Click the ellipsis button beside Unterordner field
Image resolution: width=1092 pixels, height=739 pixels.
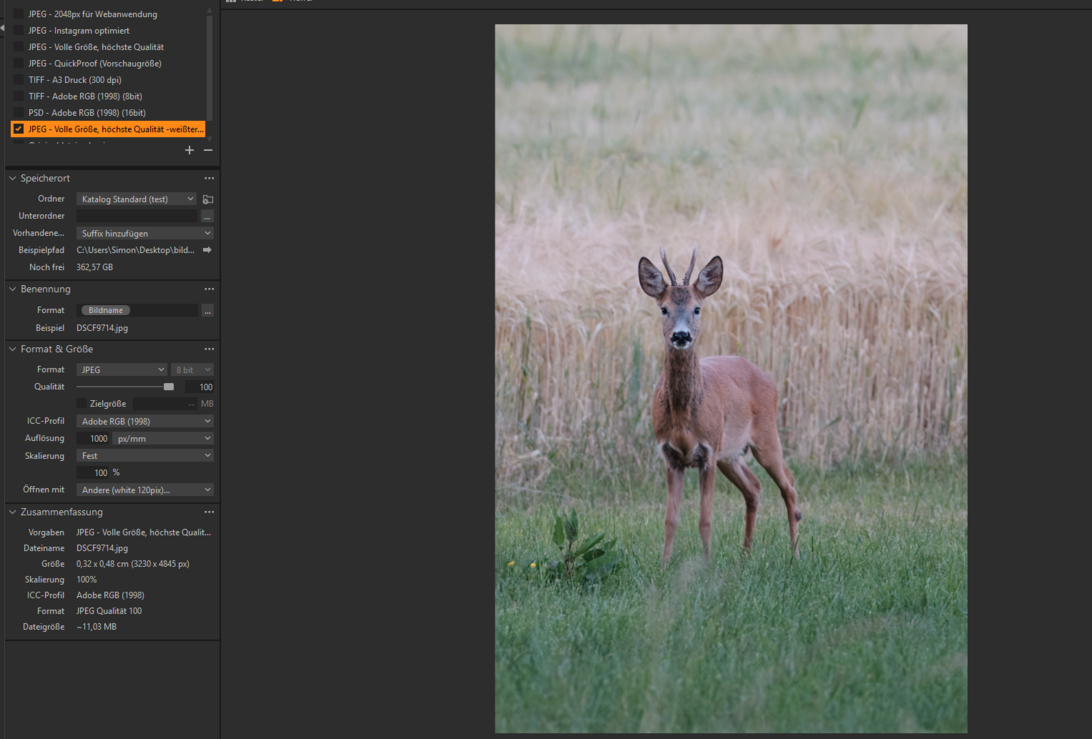[x=207, y=216]
